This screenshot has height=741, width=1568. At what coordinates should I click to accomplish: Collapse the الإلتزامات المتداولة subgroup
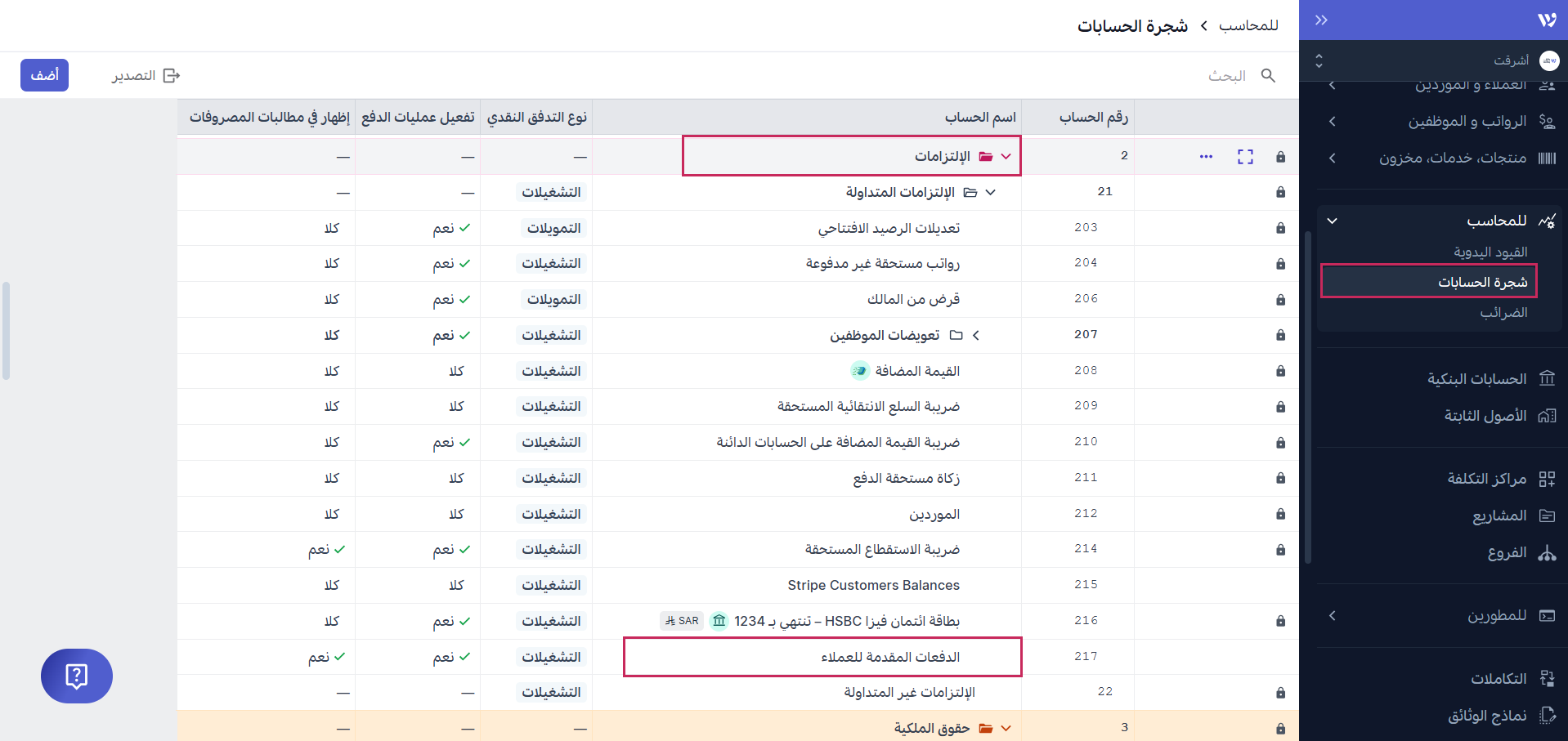coord(991,192)
